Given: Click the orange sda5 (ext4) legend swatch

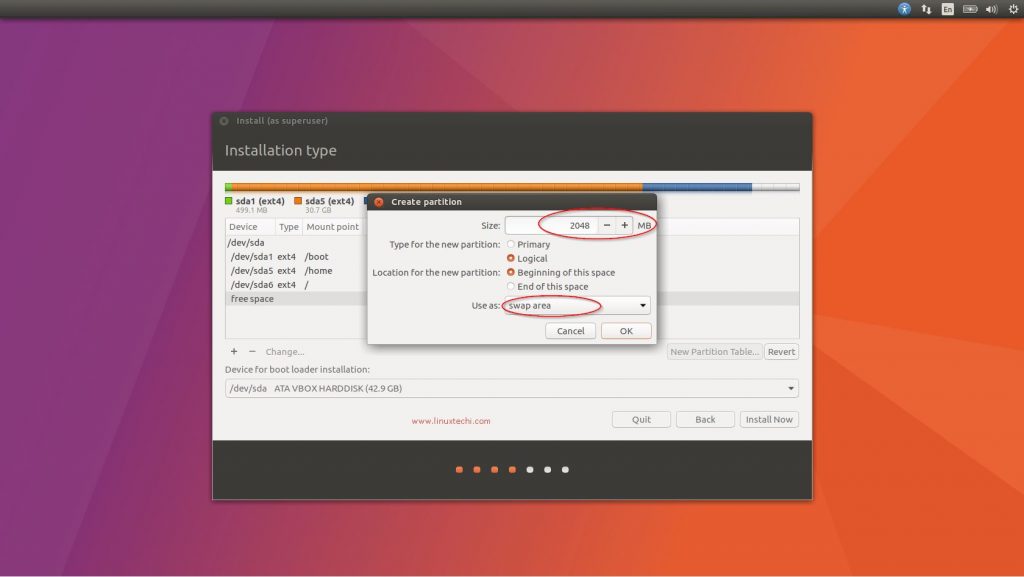Looking at the screenshot, I should click(298, 201).
